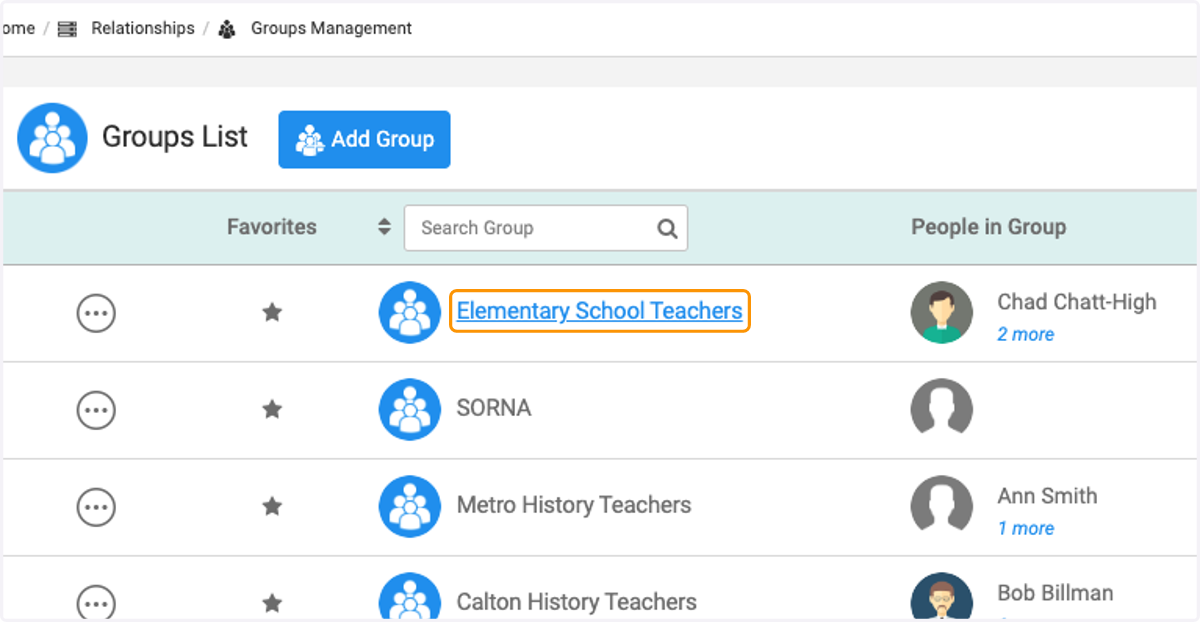Show 2 more people for Chad Chatt-High

click(1026, 334)
